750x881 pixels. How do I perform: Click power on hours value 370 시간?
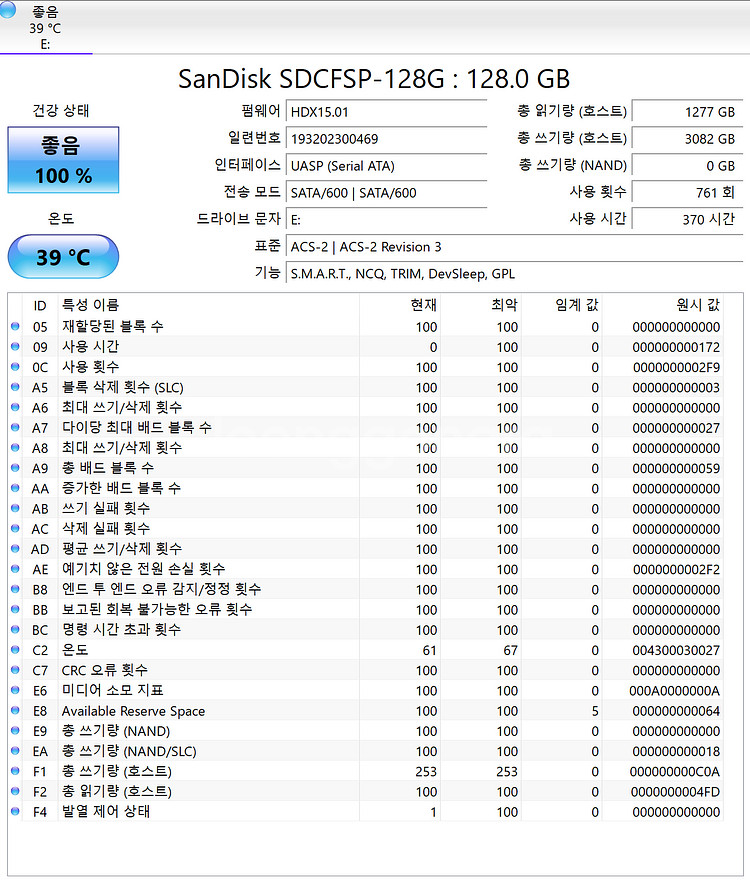tap(687, 220)
